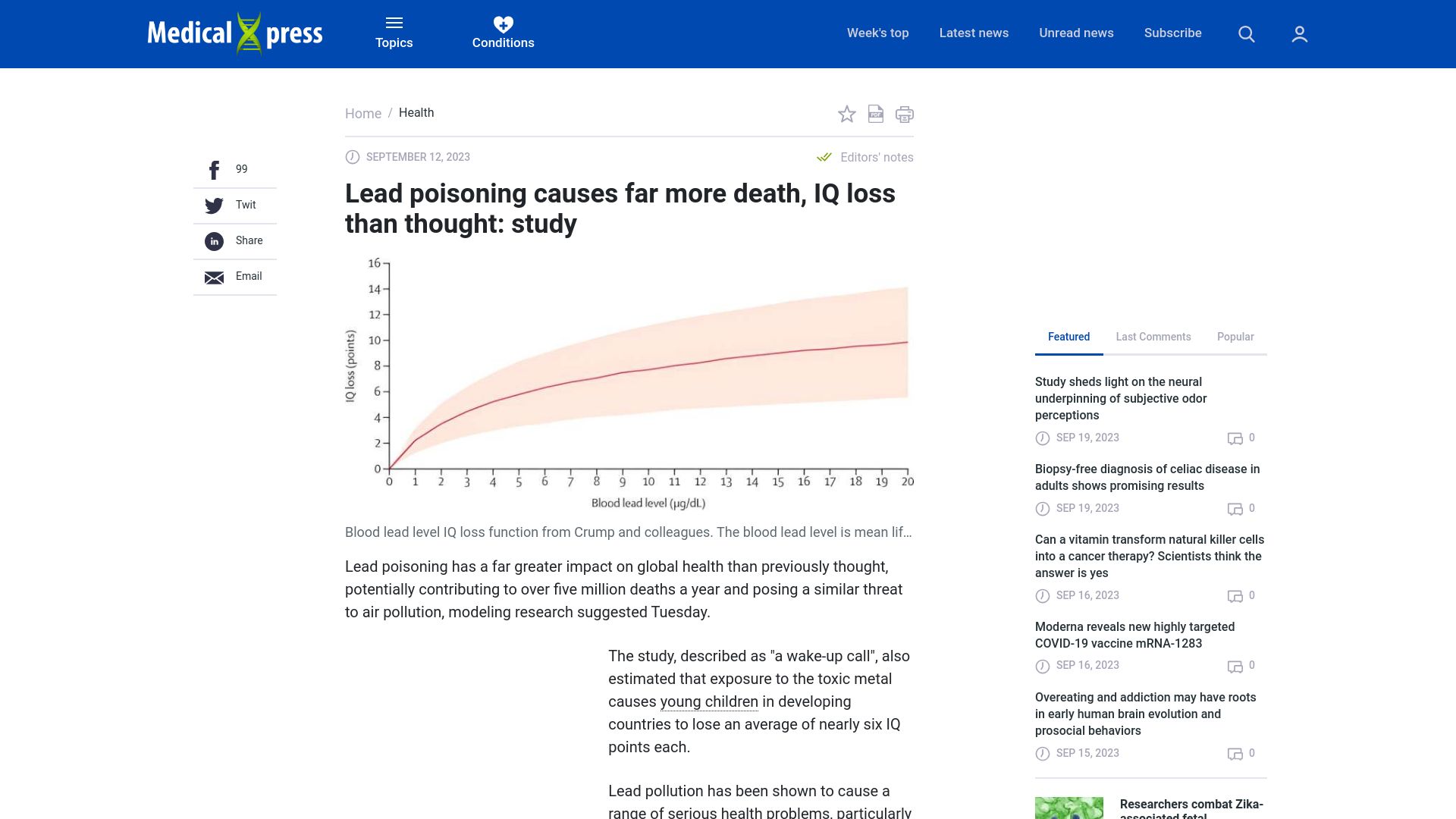Expand the truncated chart caption text
The image size is (1456, 819).
tap(629, 532)
